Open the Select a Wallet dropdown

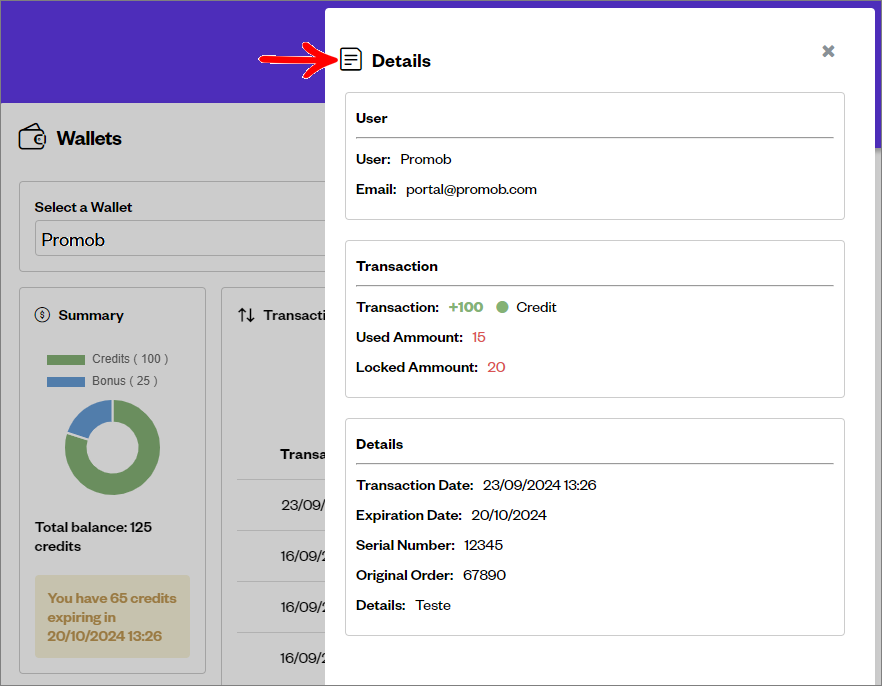(180, 240)
